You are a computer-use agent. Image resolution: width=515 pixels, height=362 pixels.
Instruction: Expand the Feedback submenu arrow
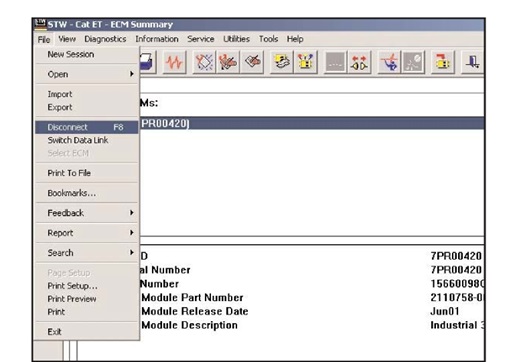132,213
